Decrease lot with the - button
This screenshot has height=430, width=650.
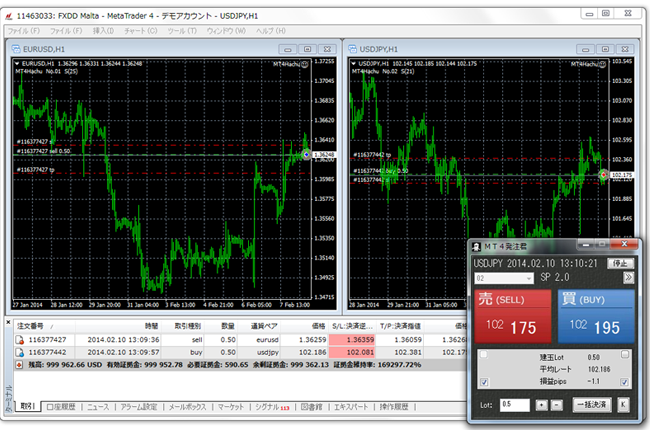[557, 405]
